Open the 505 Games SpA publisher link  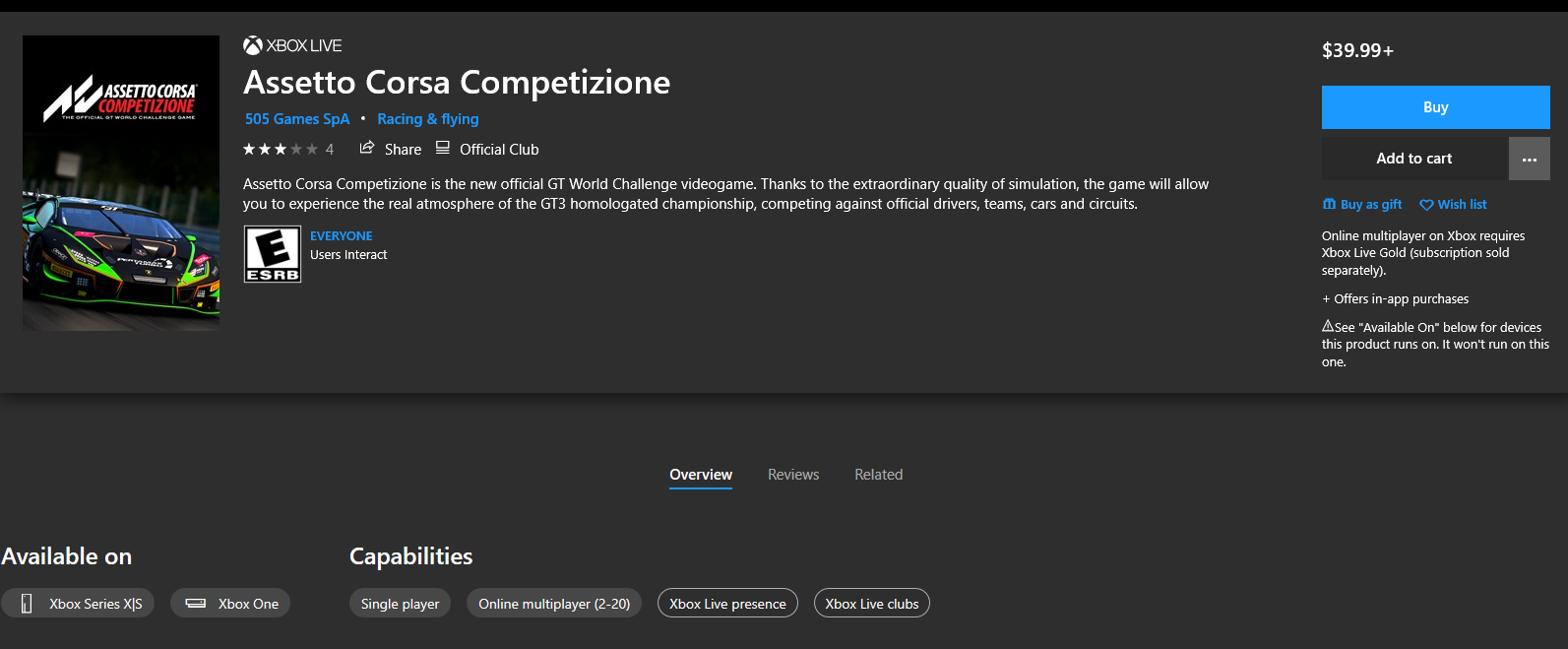point(297,119)
